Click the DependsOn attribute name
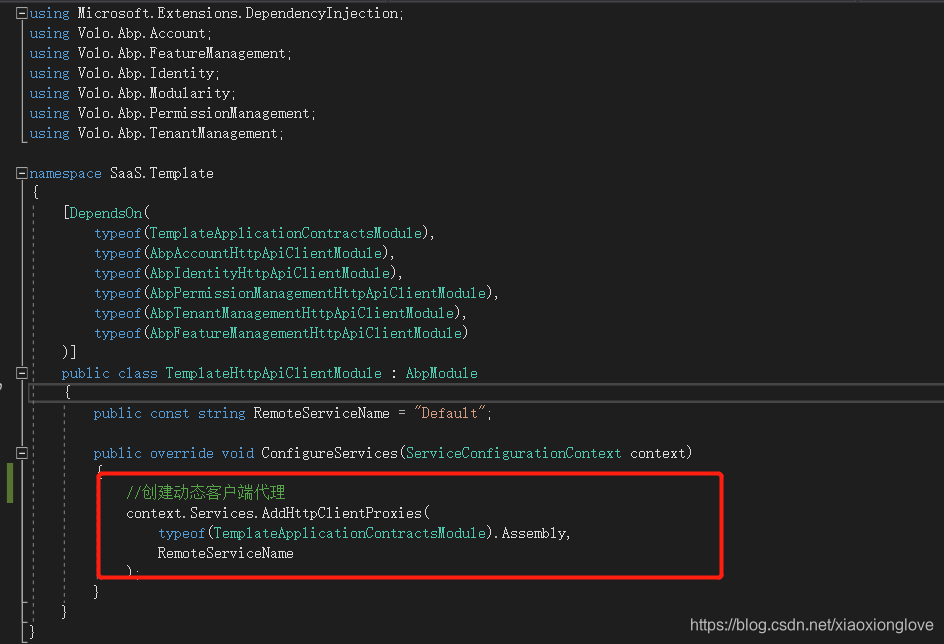This screenshot has height=644, width=944. [x=105, y=212]
